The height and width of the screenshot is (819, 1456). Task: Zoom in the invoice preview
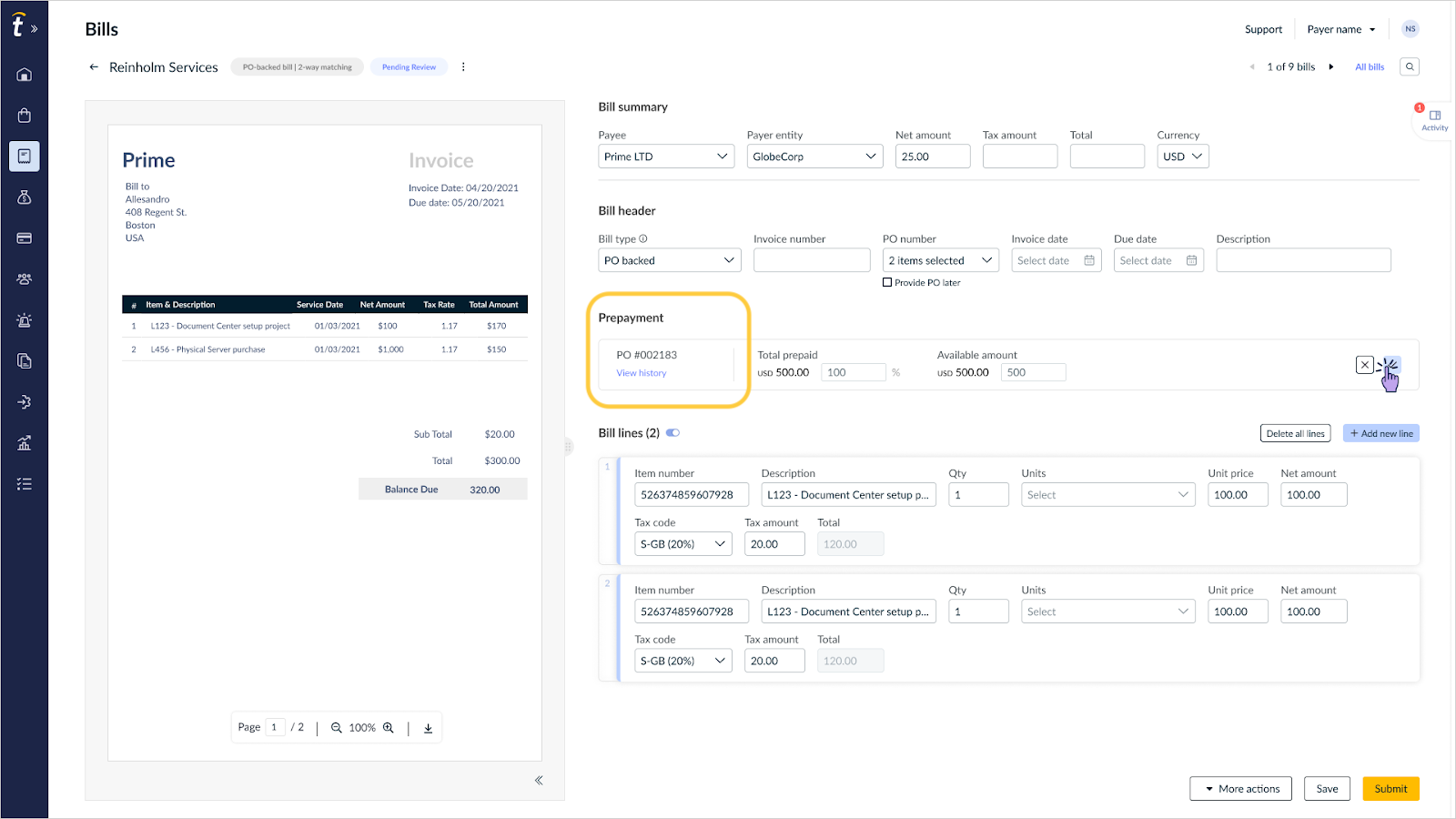(x=389, y=728)
